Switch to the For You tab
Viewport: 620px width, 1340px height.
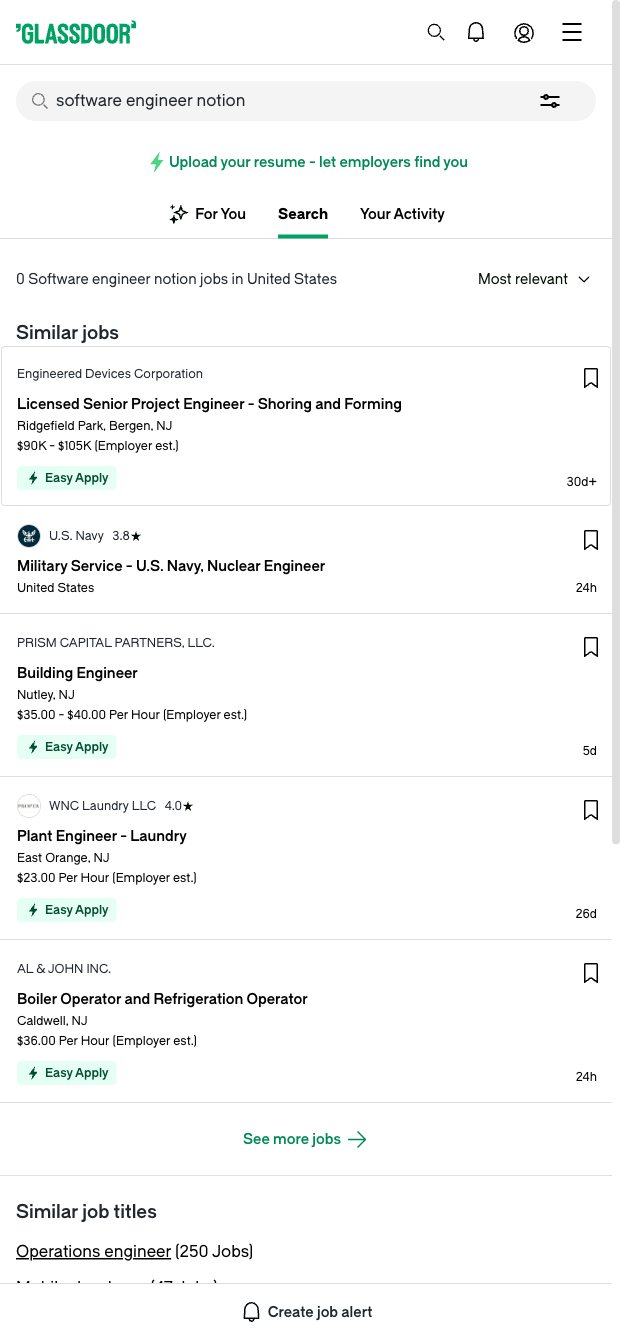click(x=208, y=214)
